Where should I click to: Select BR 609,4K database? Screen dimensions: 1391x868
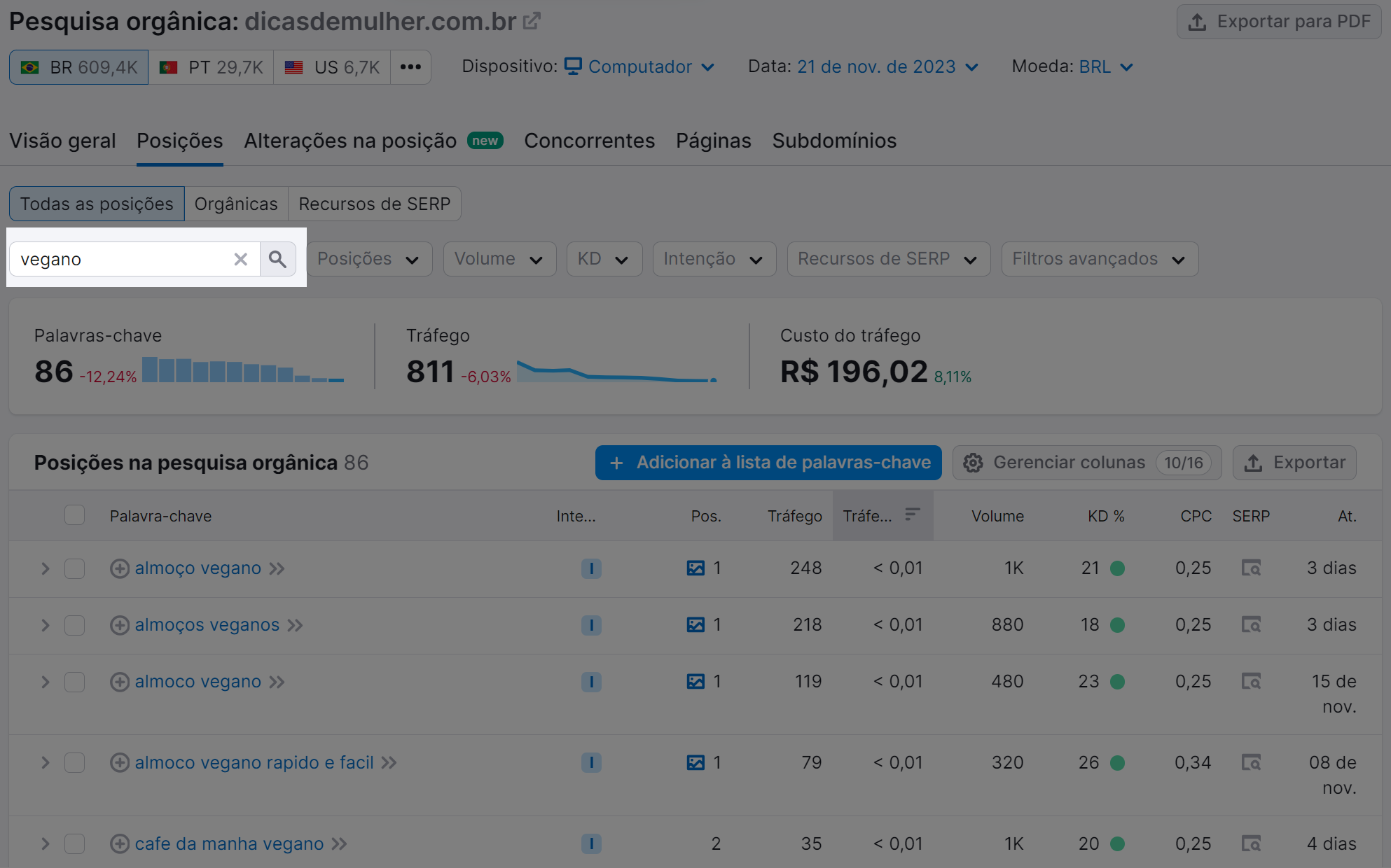click(78, 67)
